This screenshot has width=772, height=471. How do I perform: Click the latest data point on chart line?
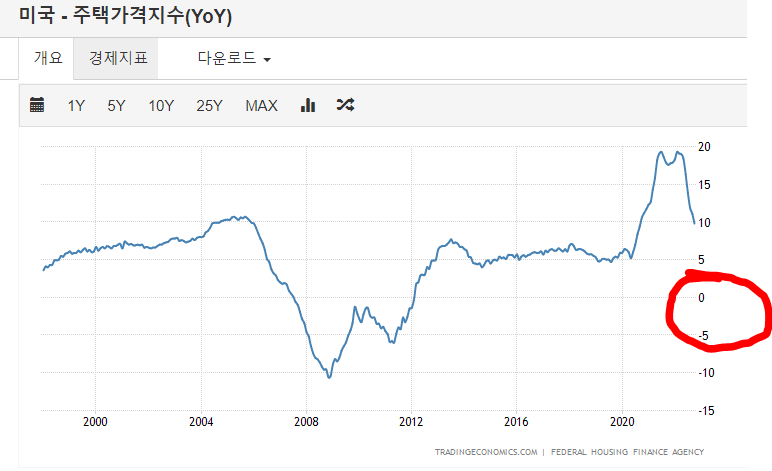694,223
